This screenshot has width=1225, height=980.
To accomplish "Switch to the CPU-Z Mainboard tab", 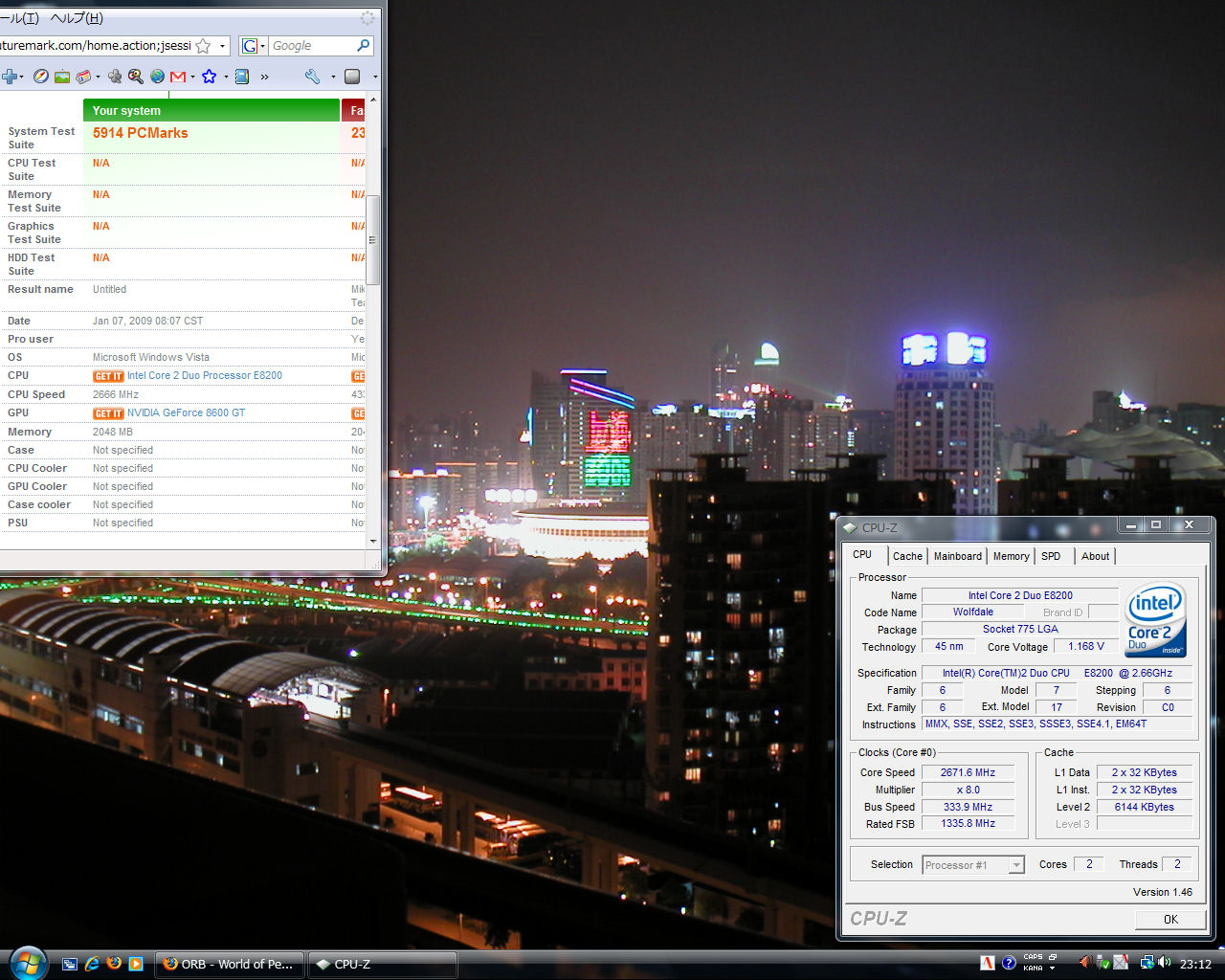I will 958,556.
